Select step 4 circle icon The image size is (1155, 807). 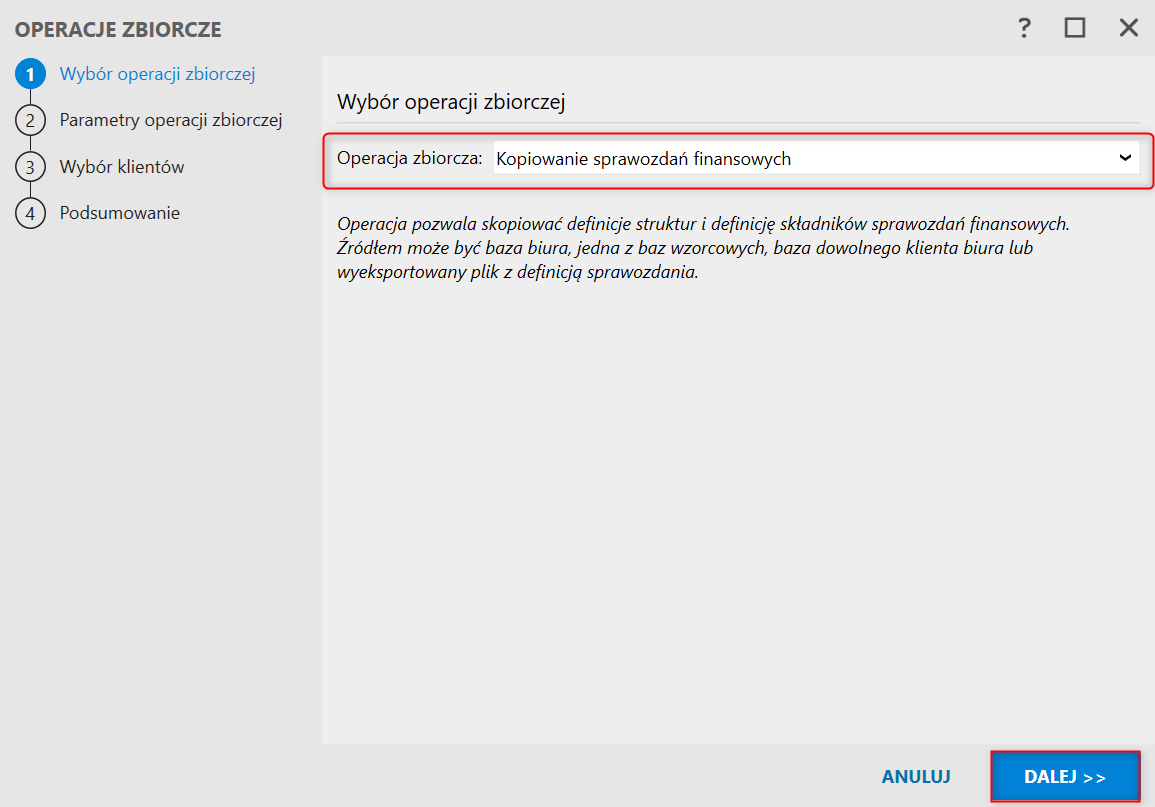30,214
